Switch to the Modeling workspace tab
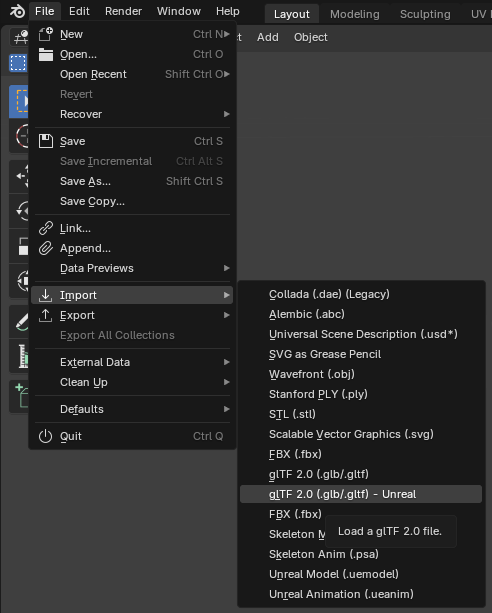Image resolution: width=492 pixels, height=613 pixels. click(354, 14)
